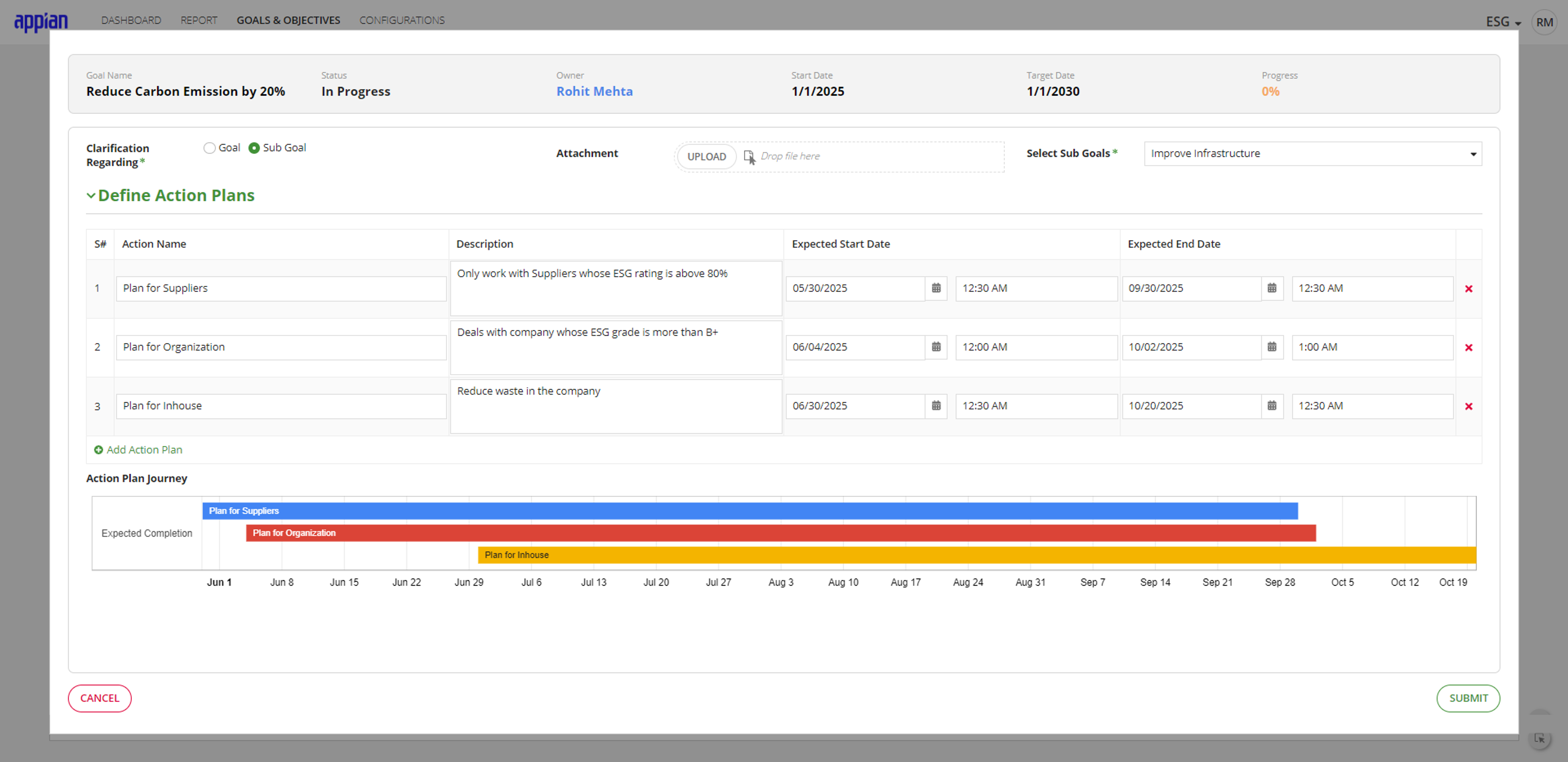Image resolution: width=1568 pixels, height=762 pixels.
Task: Go to the Dashboard tab
Action: 131,20
